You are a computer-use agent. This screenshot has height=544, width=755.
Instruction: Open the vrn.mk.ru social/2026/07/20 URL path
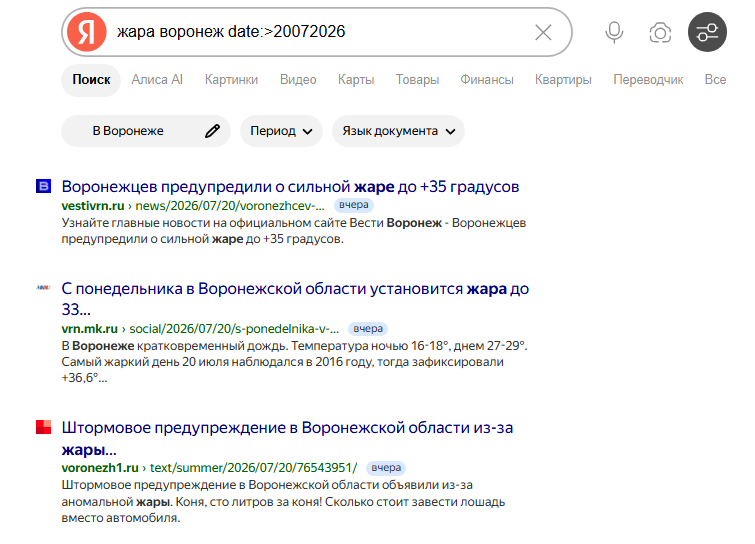[234, 329]
